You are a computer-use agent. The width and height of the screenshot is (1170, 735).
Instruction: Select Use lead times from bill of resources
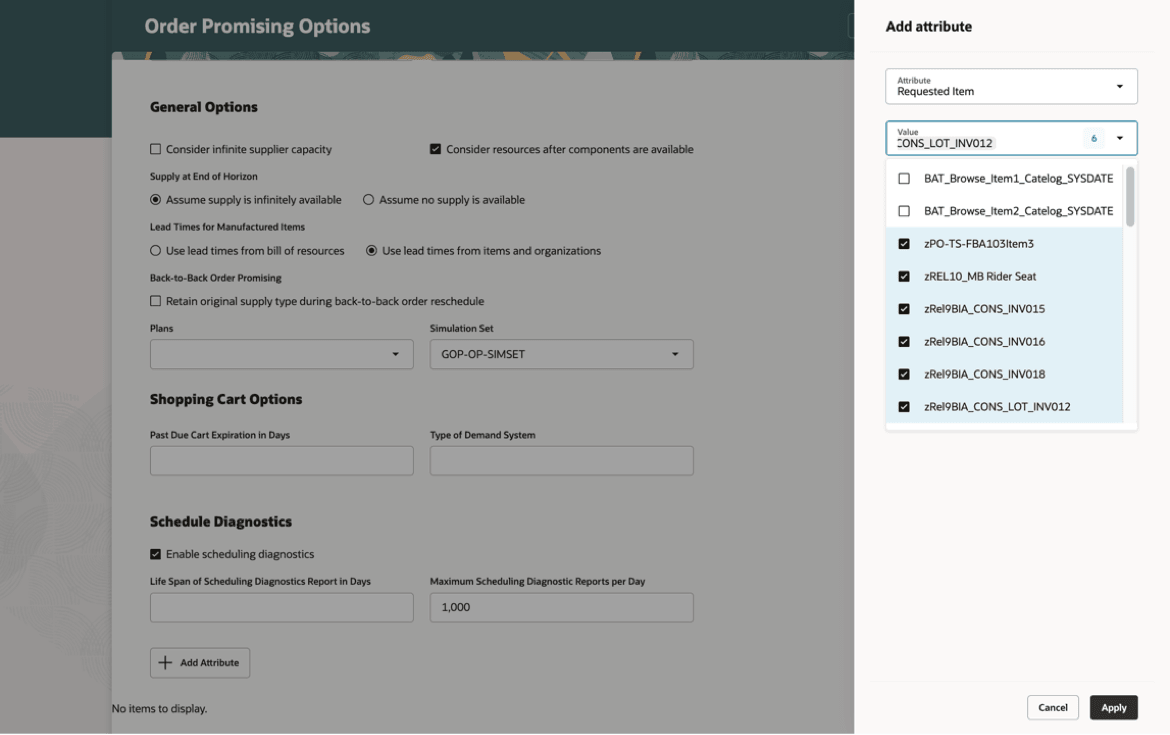(x=155, y=250)
